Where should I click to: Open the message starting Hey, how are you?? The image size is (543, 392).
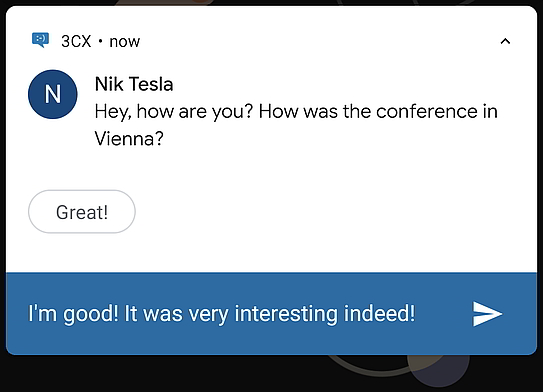(296, 125)
